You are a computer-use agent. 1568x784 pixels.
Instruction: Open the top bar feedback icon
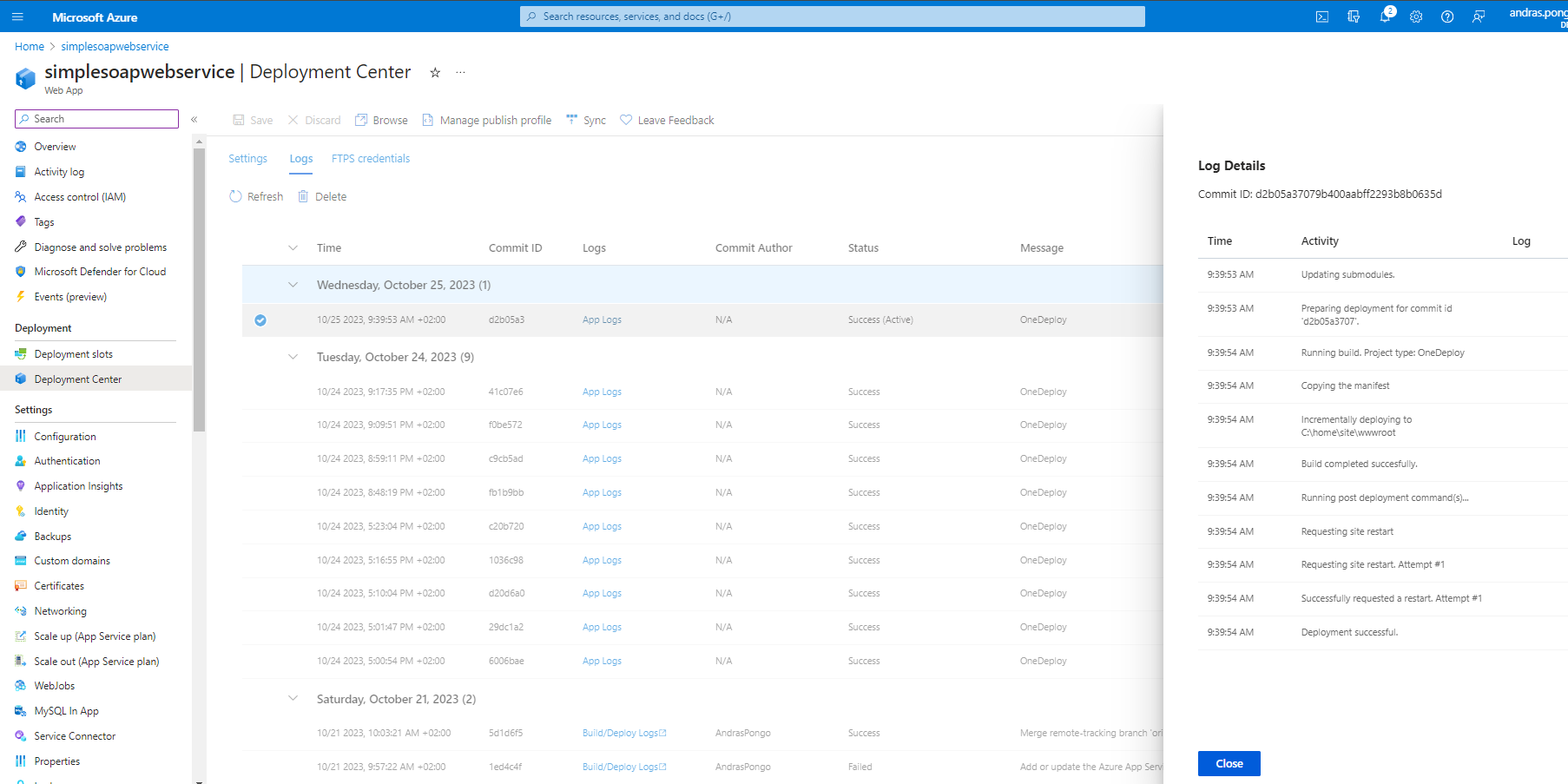click(1479, 16)
